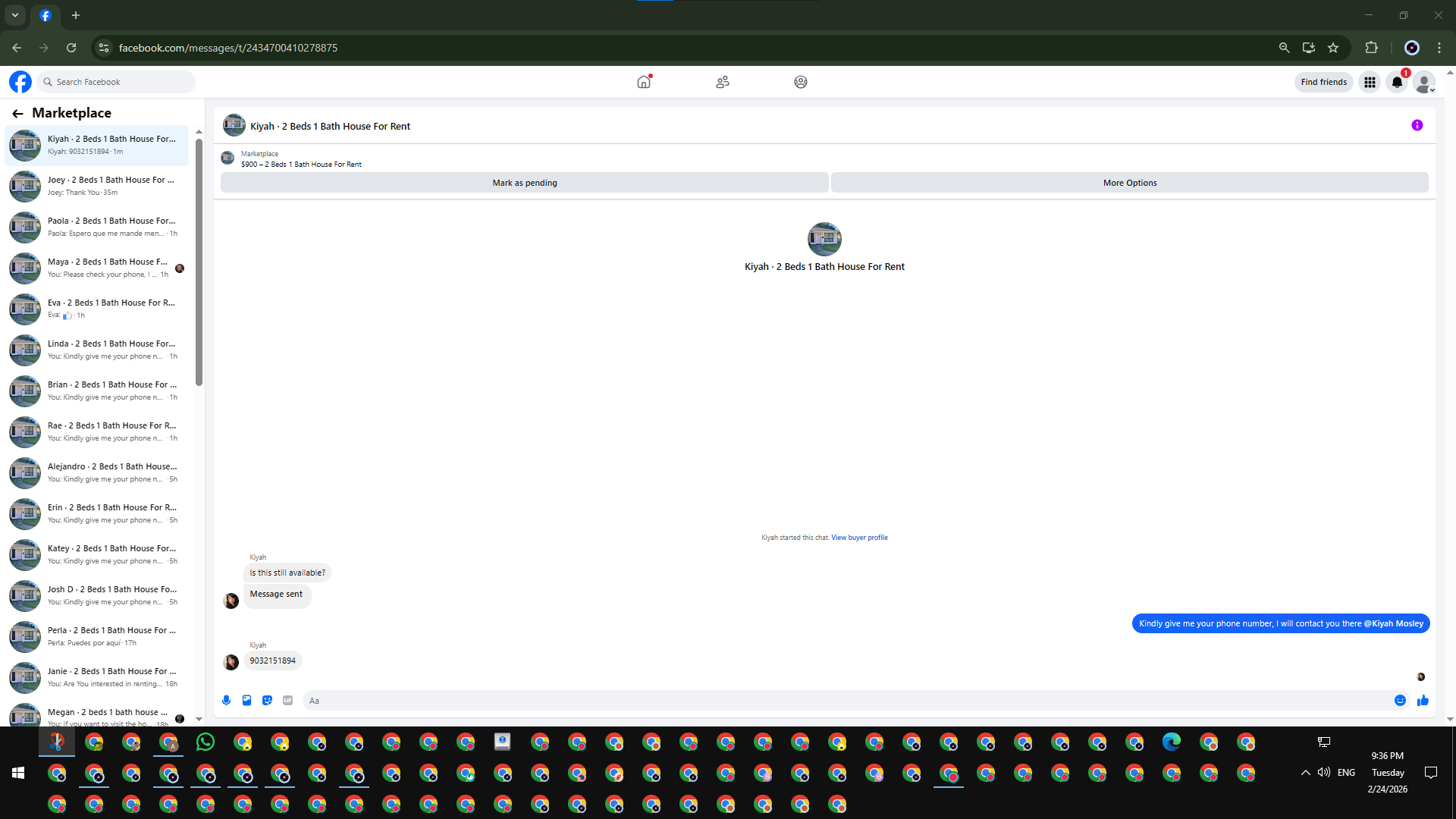Open the Friends tab
Image resolution: width=1456 pixels, height=819 pixels.
tap(722, 82)
